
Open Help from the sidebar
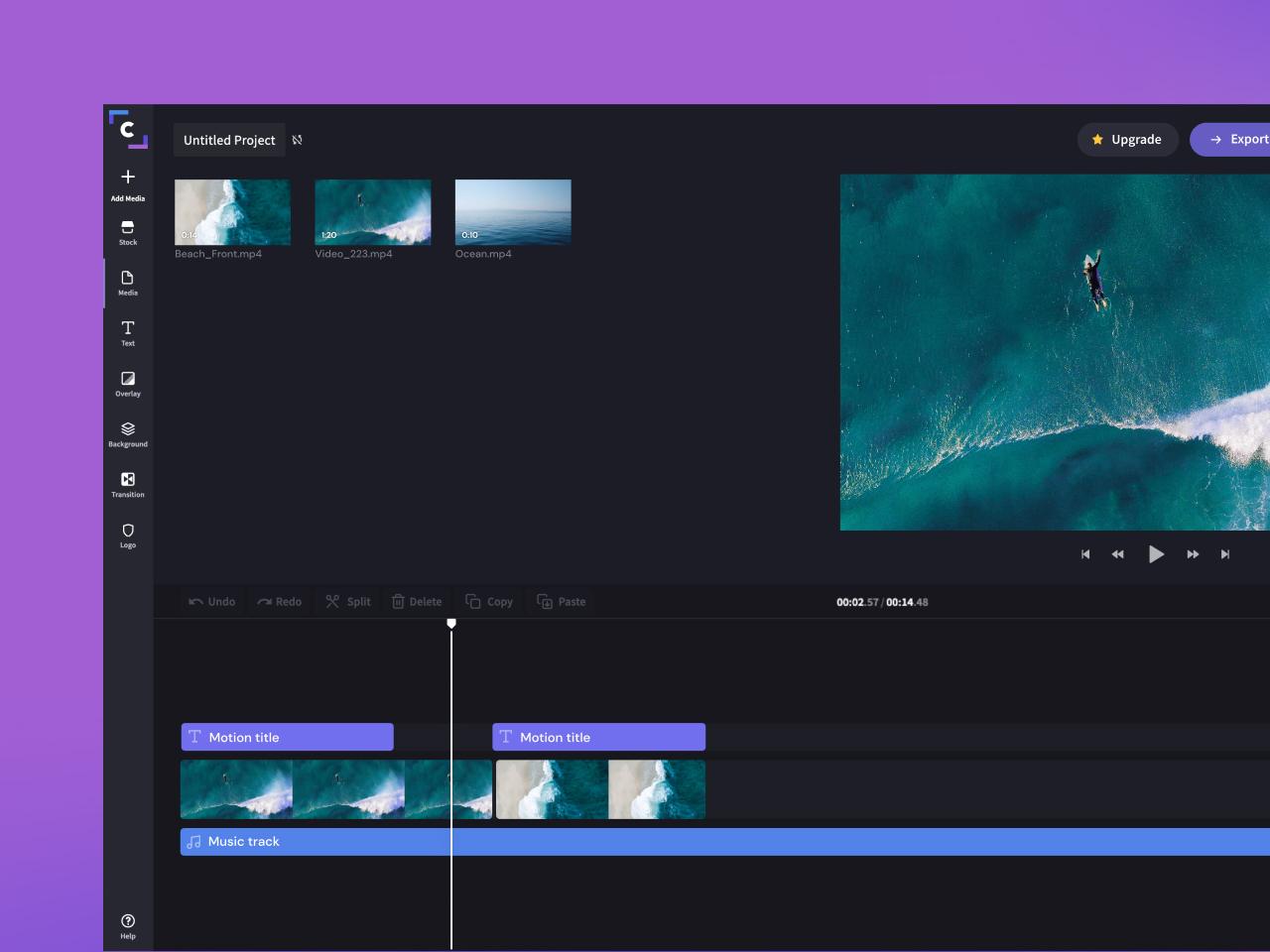[x=127, y=926]
